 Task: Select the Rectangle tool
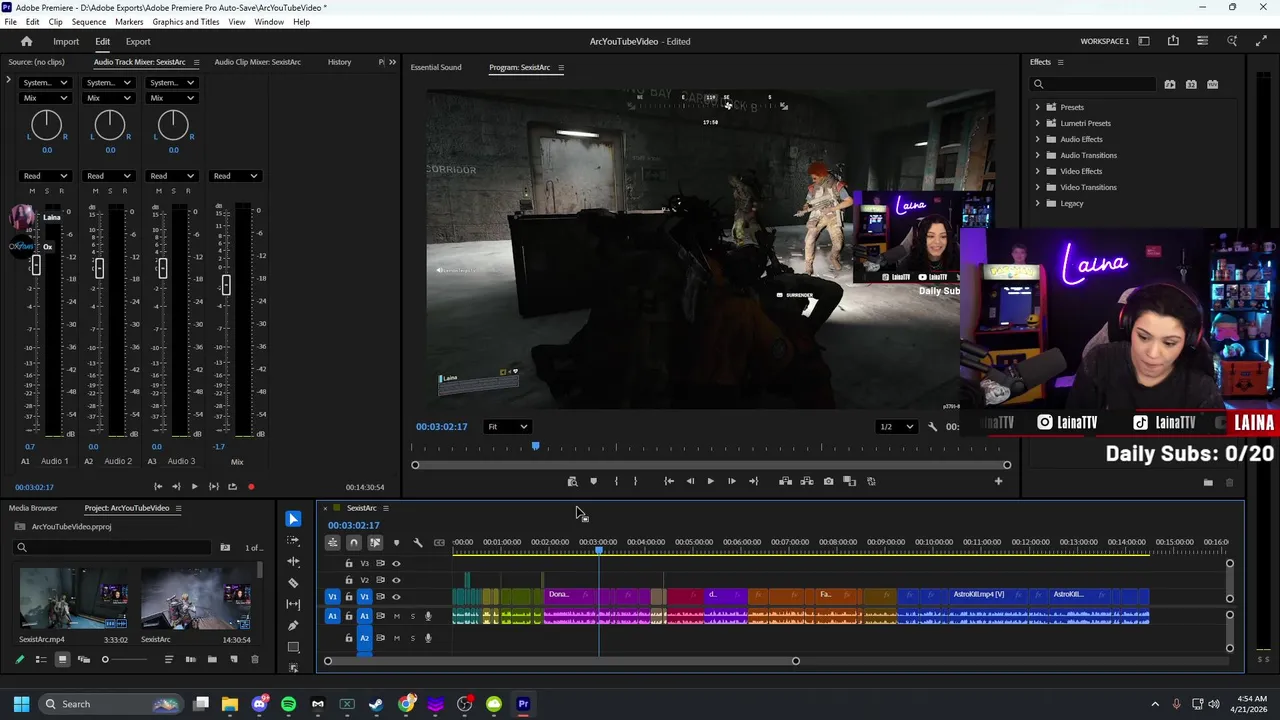pos(293,646)
